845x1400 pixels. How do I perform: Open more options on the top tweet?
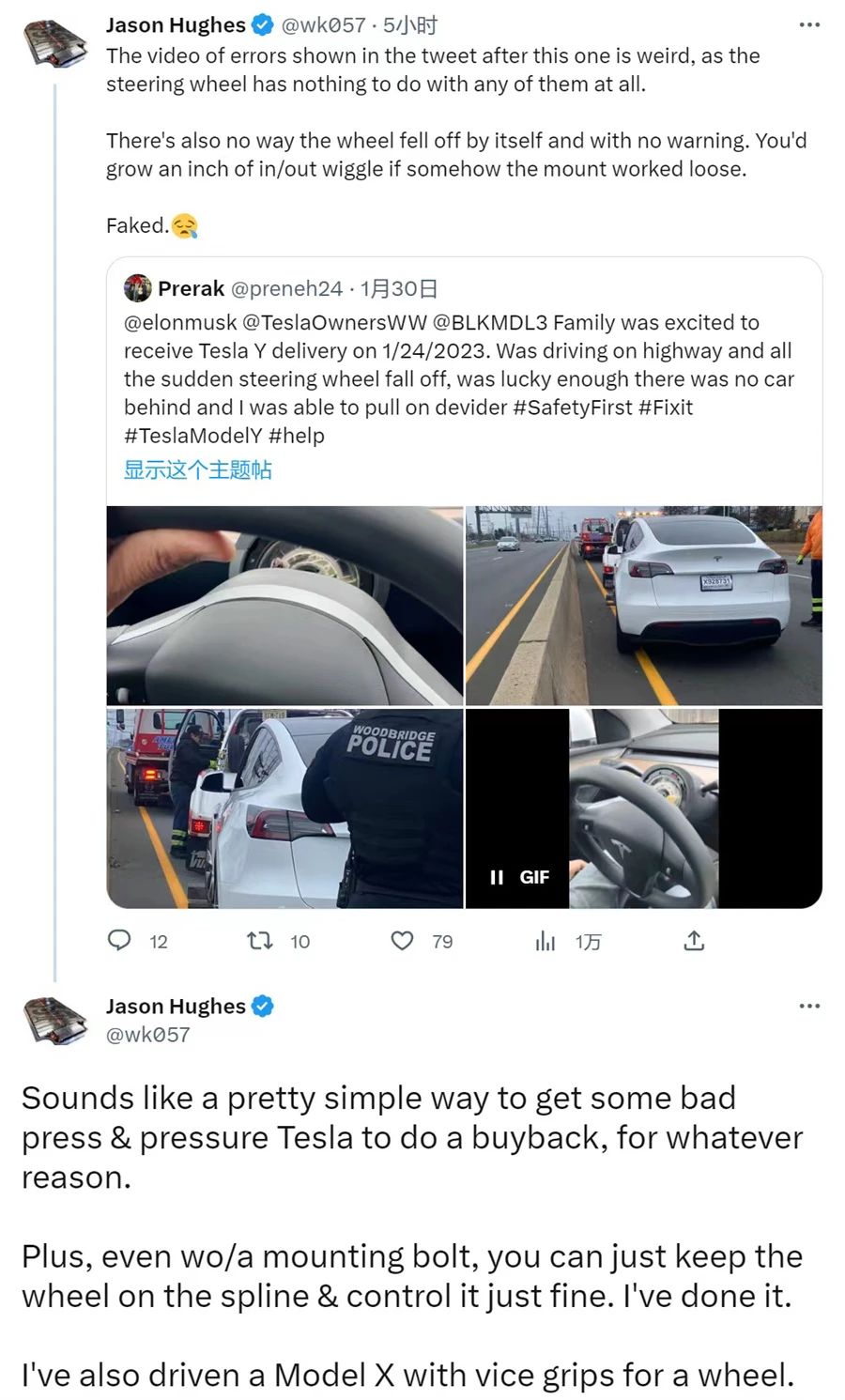(808, 25)
